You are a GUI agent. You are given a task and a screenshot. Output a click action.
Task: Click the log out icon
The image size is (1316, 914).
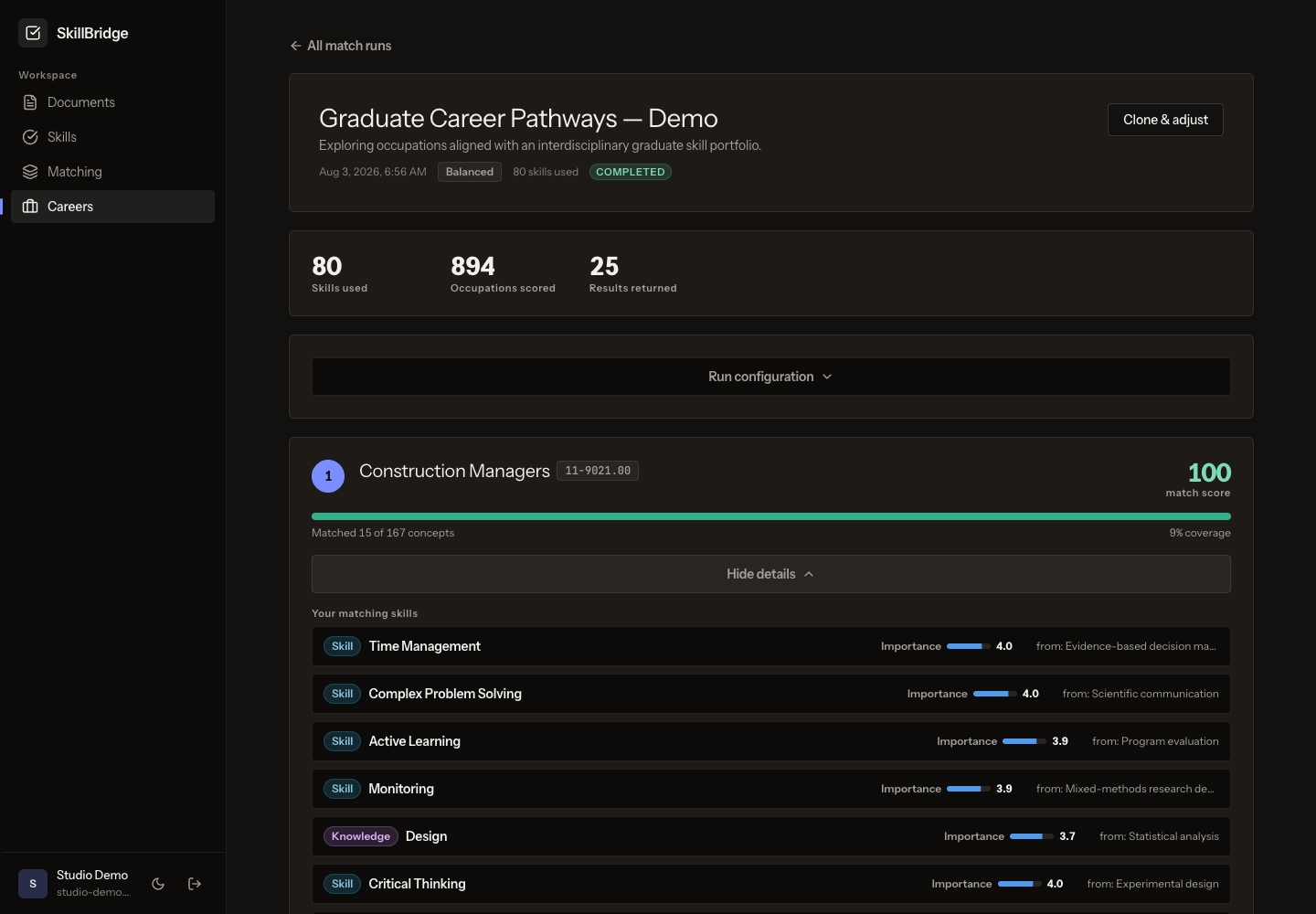[x=195, y=884]
